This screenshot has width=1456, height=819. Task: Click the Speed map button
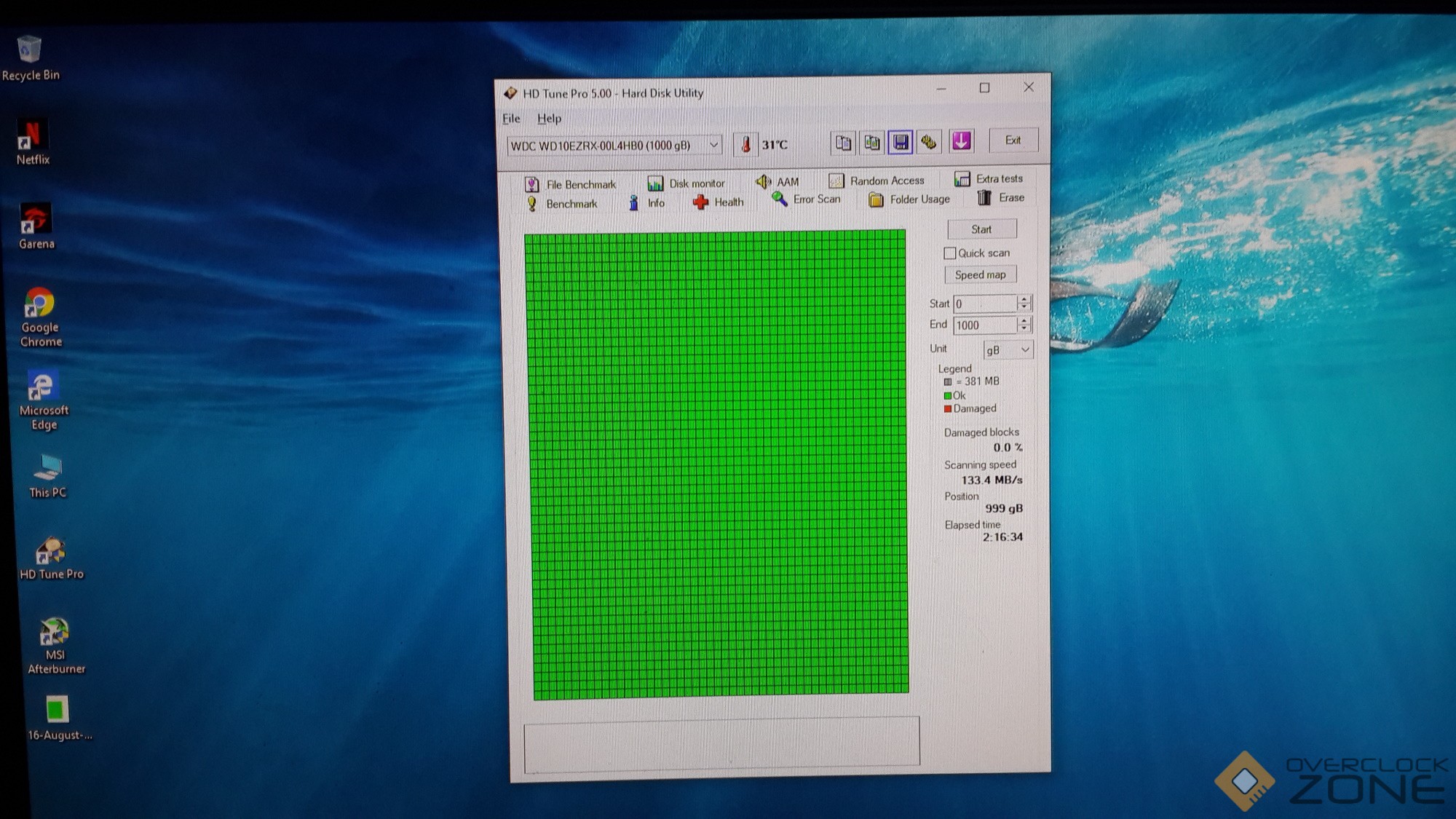point(980,275)
